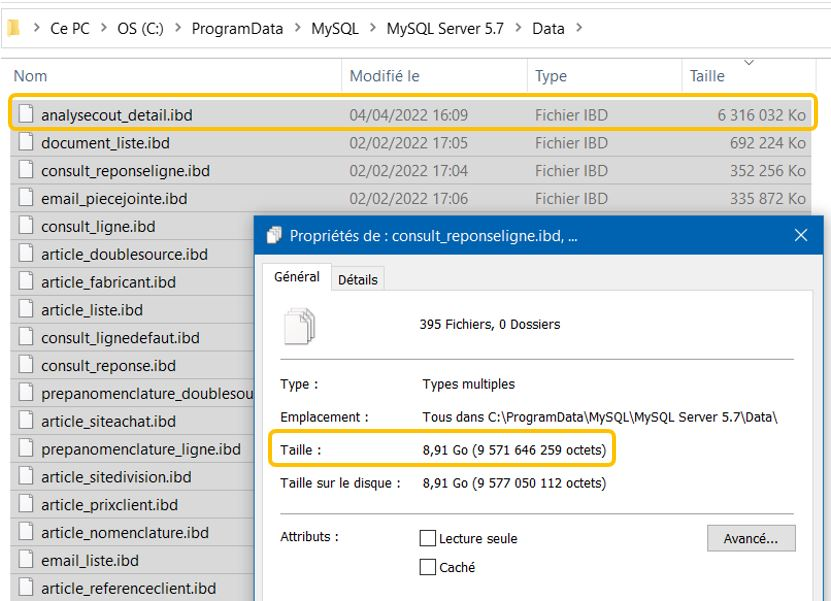Select the Général tab
831x601 pixels.
coord(297,277)
